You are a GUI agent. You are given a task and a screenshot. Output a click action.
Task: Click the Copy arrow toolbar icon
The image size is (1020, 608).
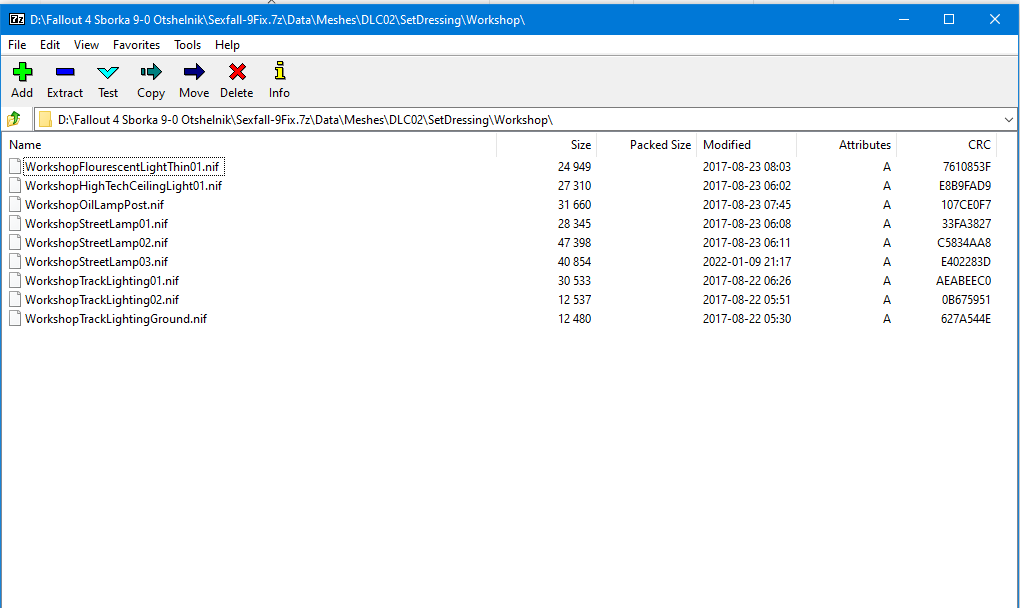(x=151, y=72)
